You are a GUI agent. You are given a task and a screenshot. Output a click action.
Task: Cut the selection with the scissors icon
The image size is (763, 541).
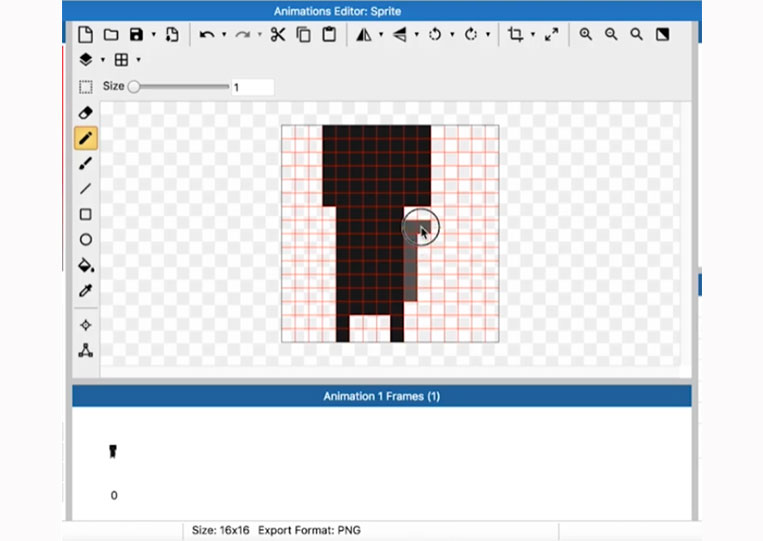tap(278, 35)
